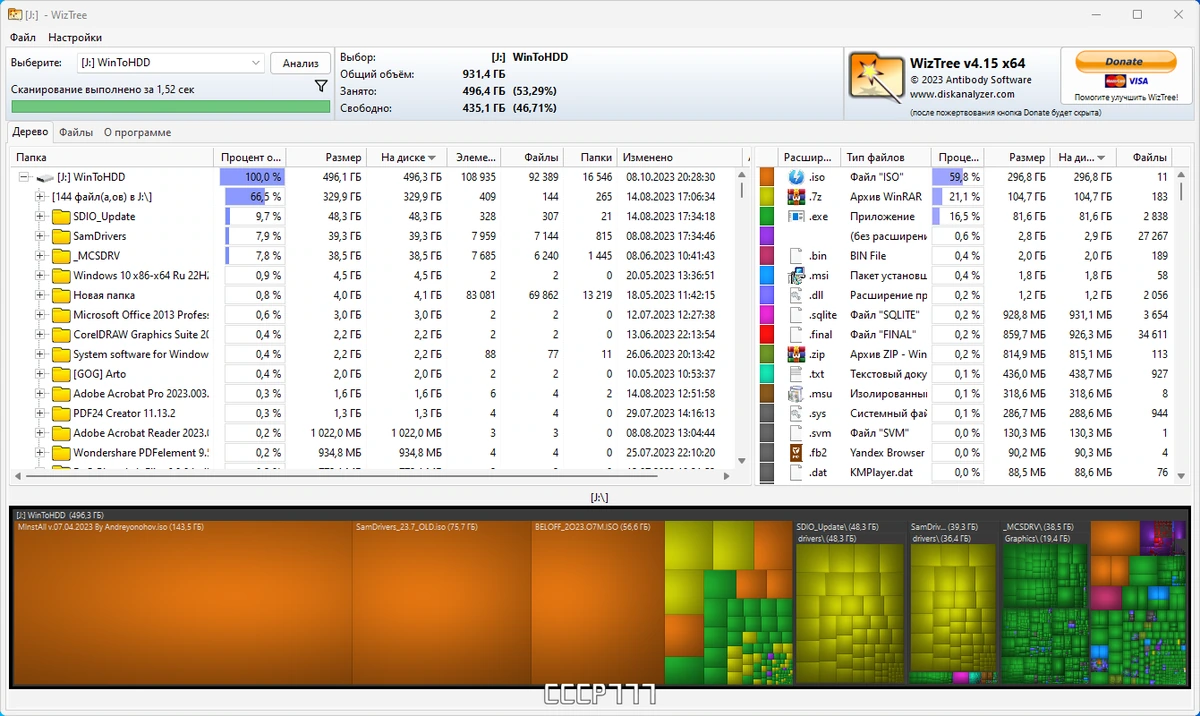The image size is (1200, 716).
Task: Click the .iso orange color swatch
Action: tap(767, 177)
